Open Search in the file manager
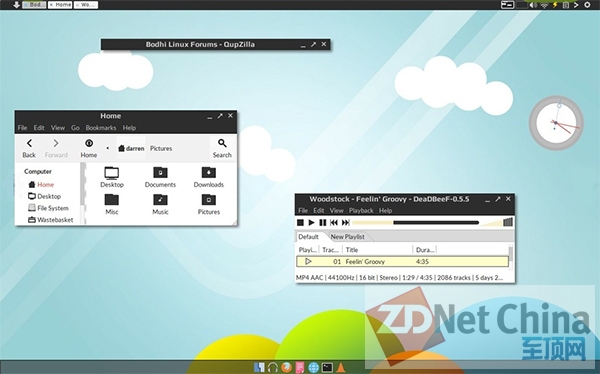The image size is (600, 374). [x=222, y=149]
